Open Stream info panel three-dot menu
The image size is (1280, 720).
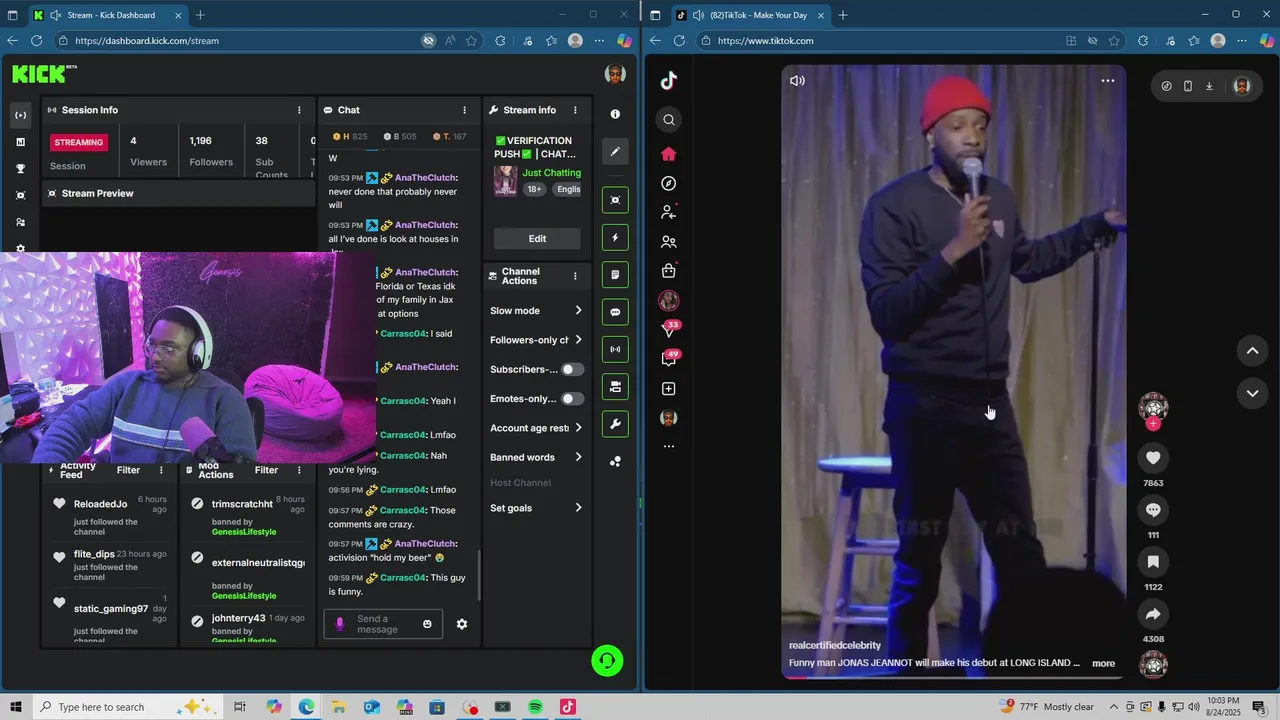pos(575,110)
